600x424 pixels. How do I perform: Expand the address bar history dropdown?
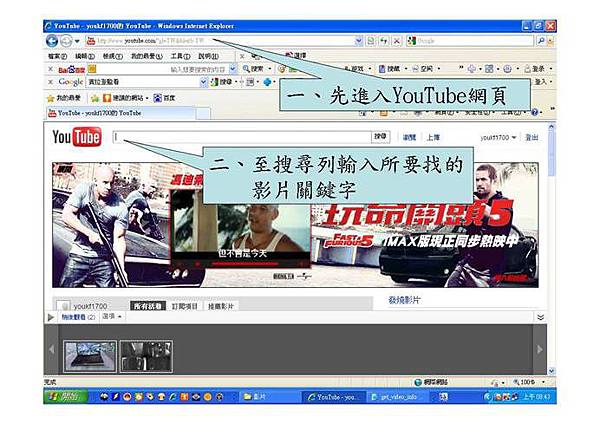(359, 41)
